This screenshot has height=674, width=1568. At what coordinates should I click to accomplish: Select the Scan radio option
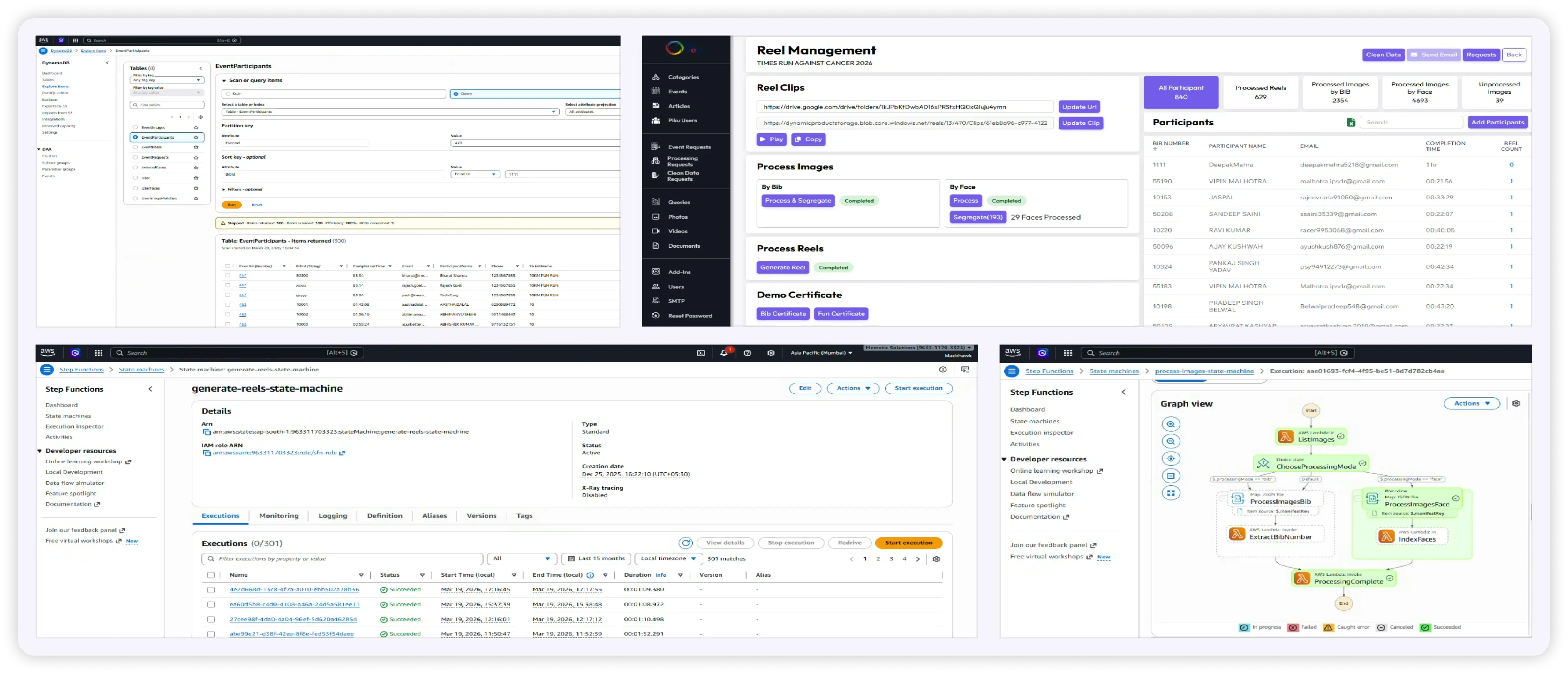228,94
